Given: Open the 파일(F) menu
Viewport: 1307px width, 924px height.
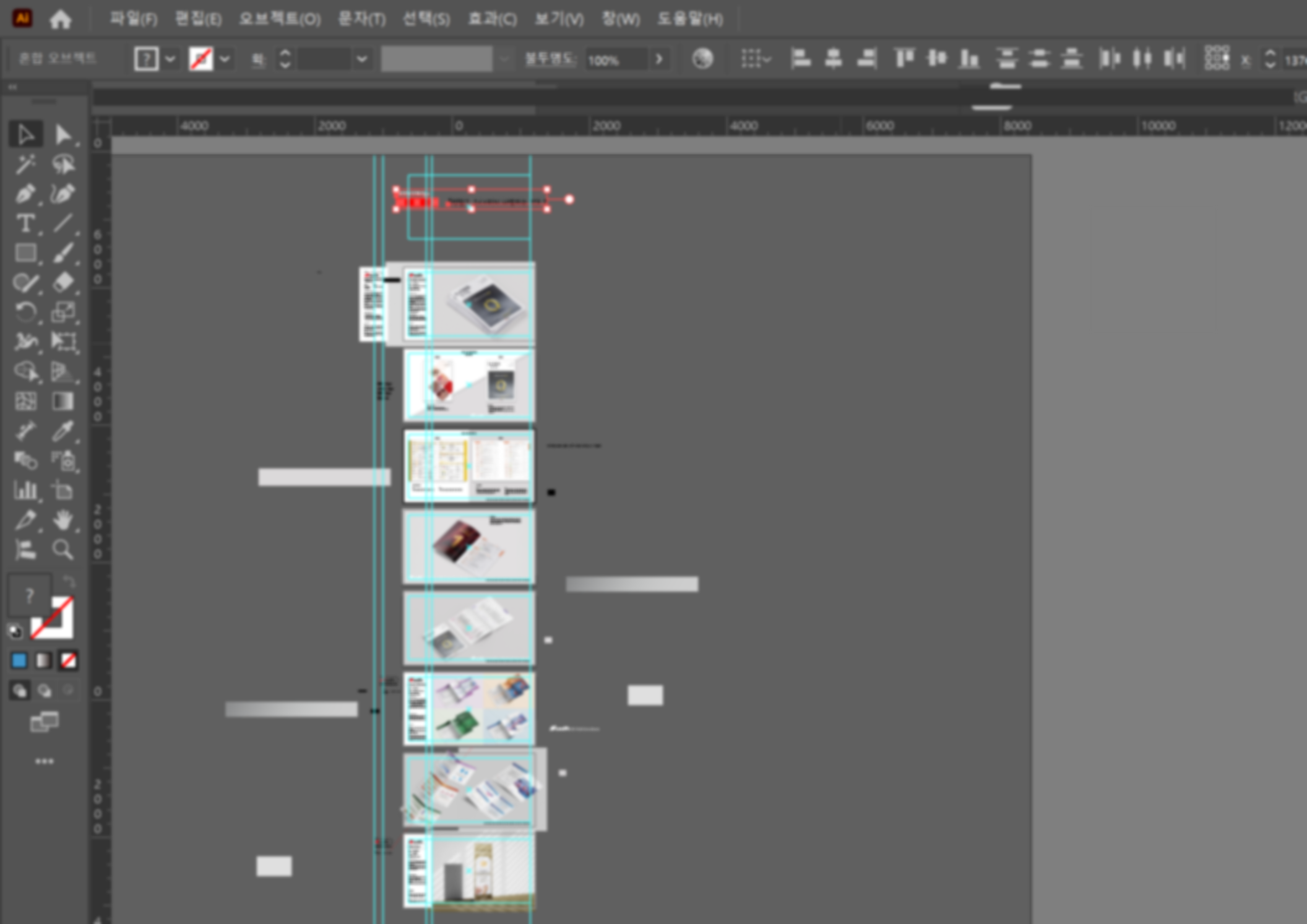Looking at the screenshot, I should pyautogui.click(x=133, y=19).
